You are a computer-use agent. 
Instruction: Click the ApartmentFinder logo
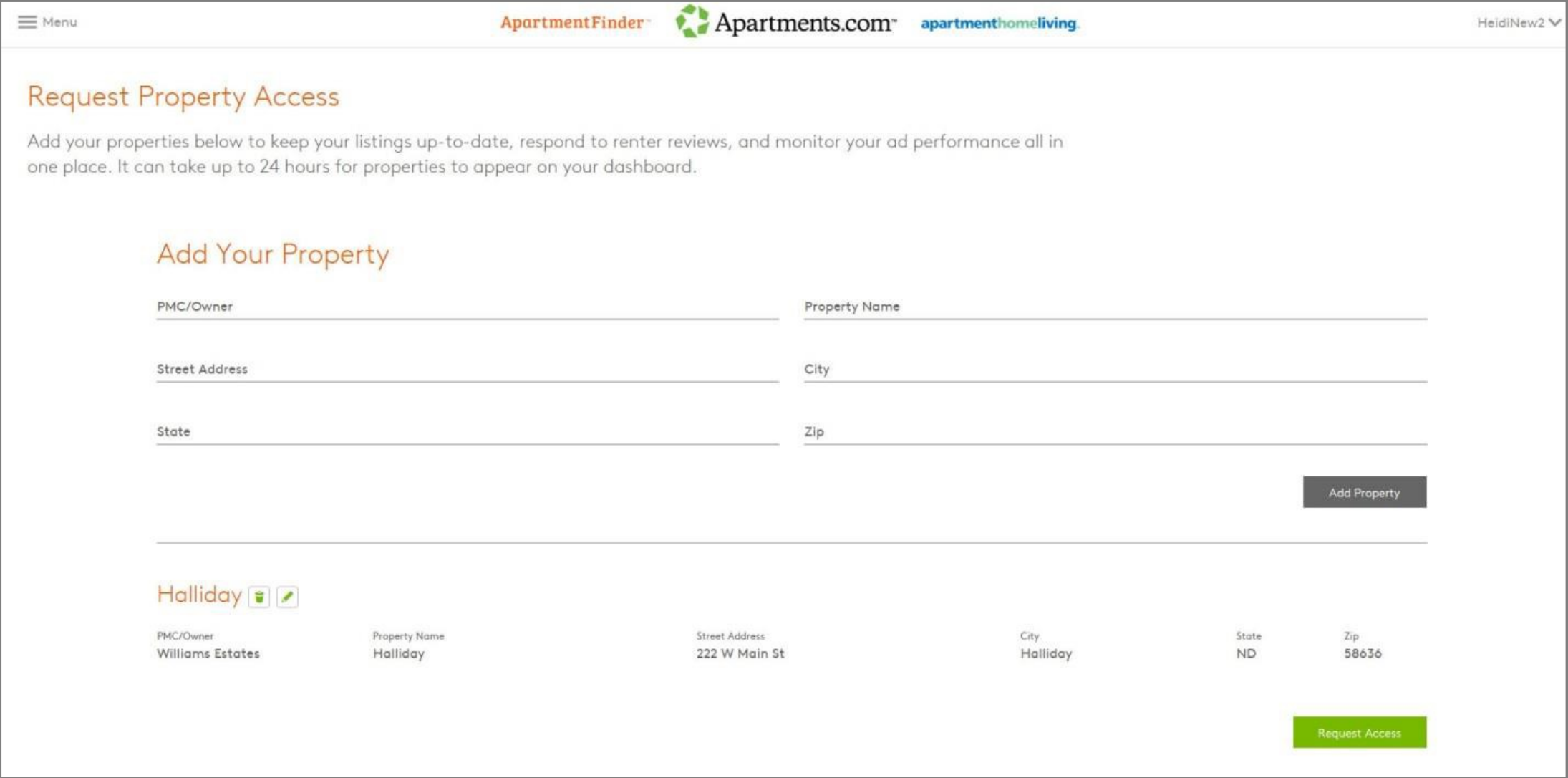[573, 22]
